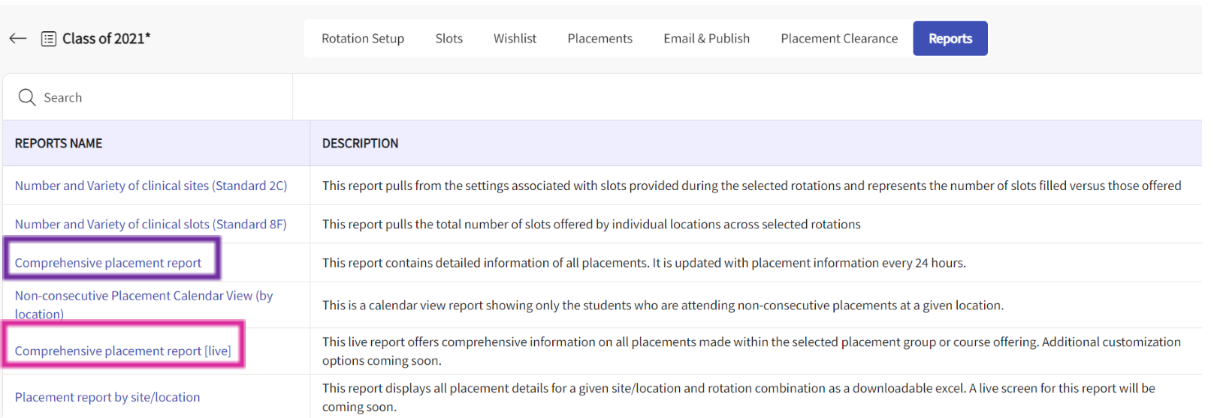Open Placement report by site/location
This screenshot has height=418, width=1218.
coord(107,397)
